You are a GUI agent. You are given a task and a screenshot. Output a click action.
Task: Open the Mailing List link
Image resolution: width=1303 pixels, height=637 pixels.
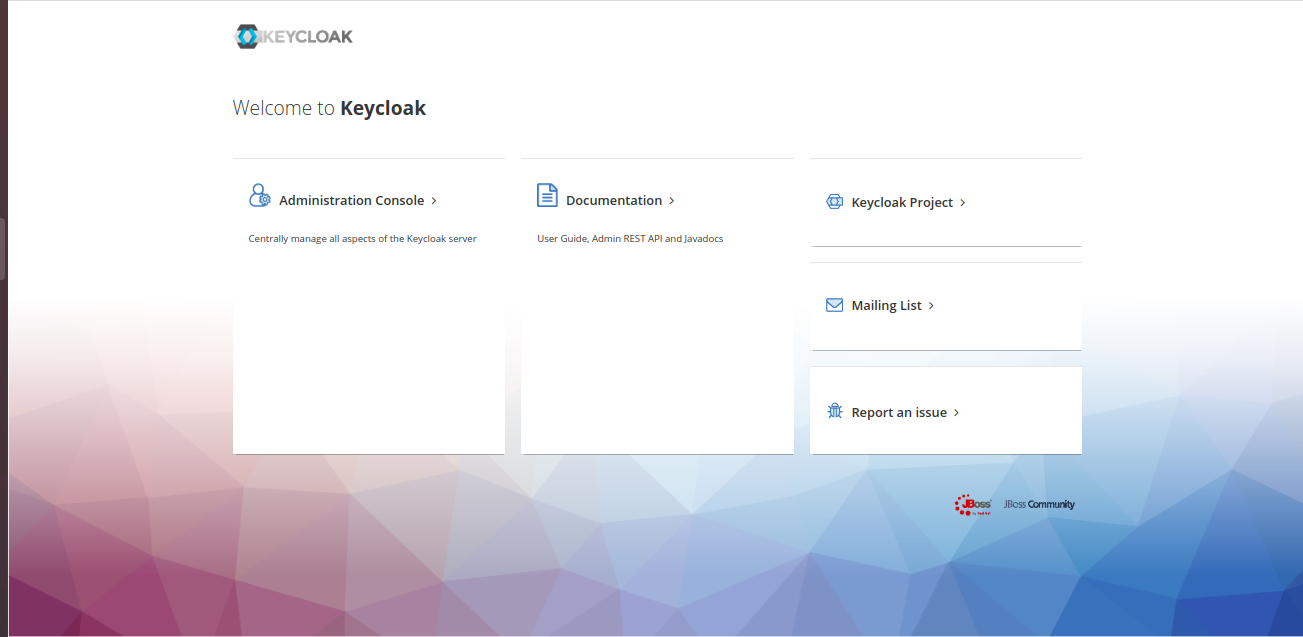pos(886,305)
